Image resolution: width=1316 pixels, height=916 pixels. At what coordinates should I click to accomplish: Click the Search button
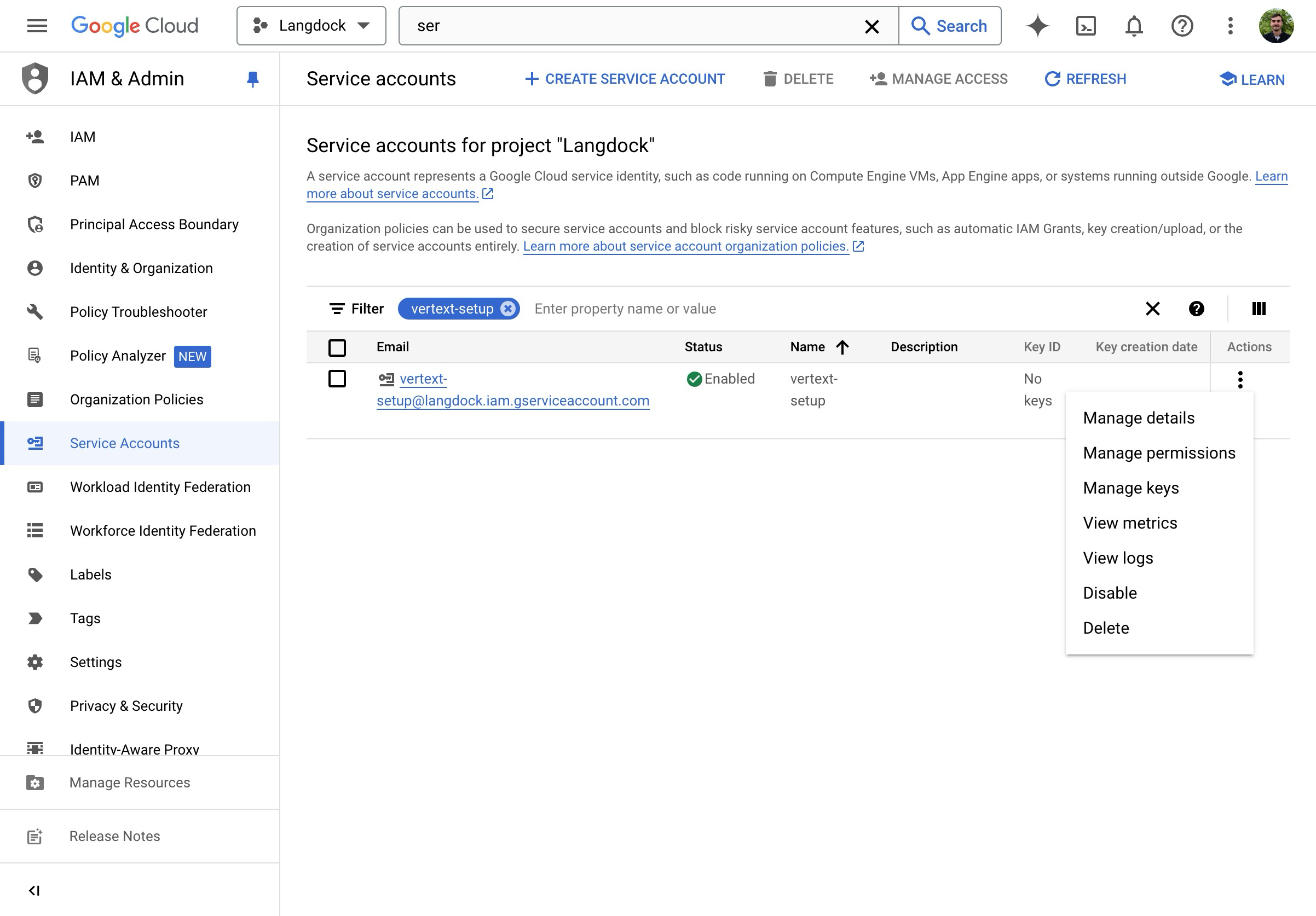[950, 26]
